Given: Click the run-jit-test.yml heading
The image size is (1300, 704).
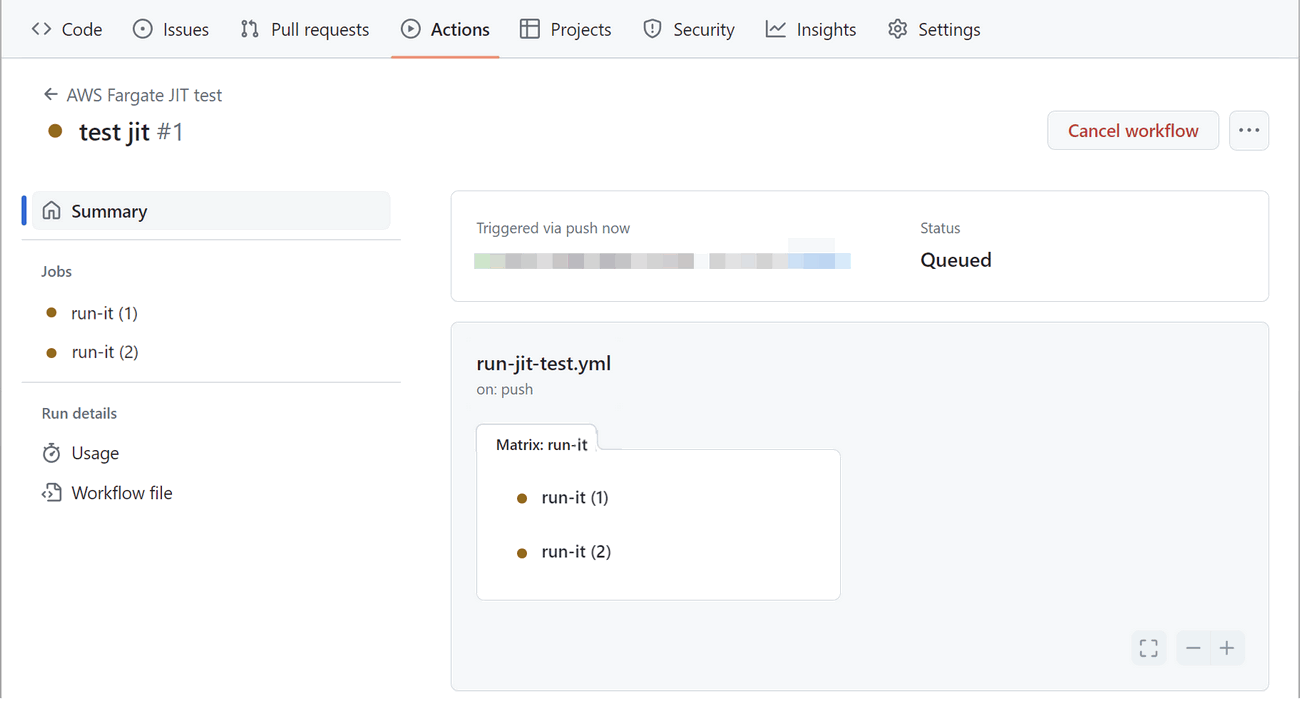Looking at the screenshot, I should (x=544, y=363).
